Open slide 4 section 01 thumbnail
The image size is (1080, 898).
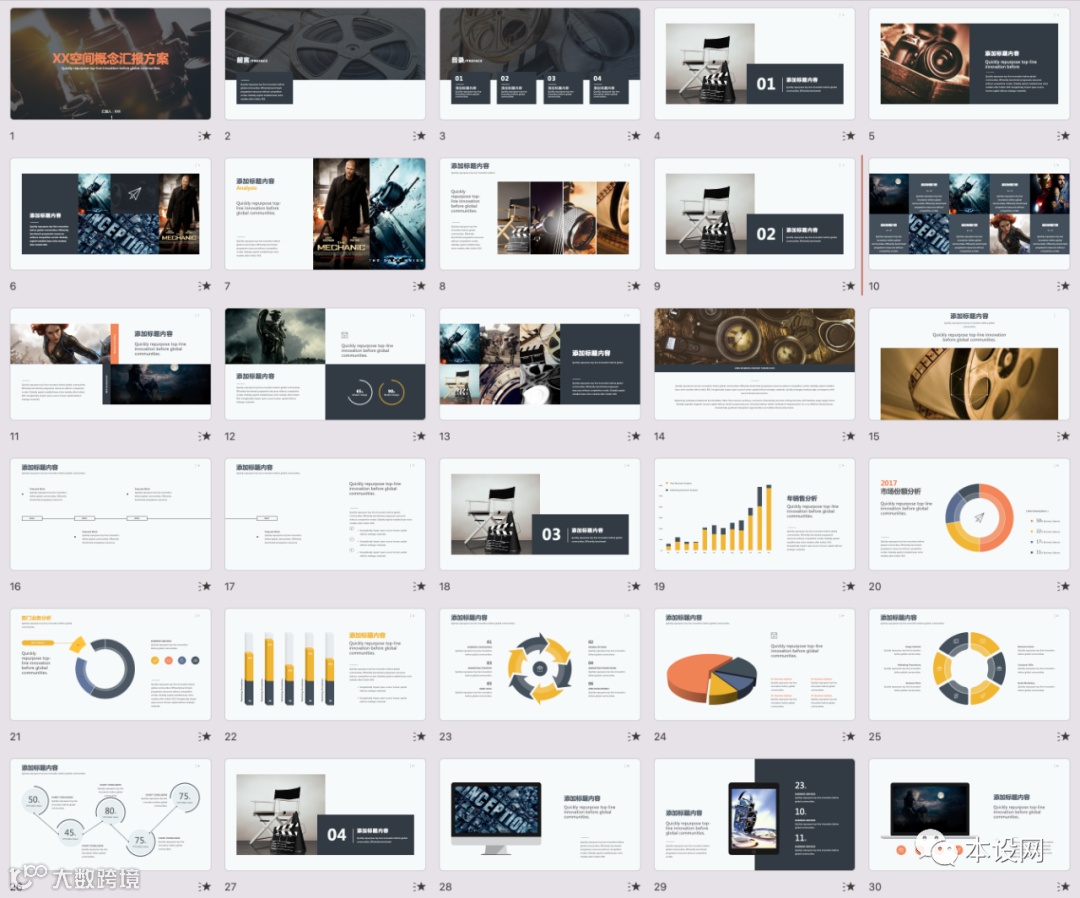pyautogui.click(x=754, y=63)
